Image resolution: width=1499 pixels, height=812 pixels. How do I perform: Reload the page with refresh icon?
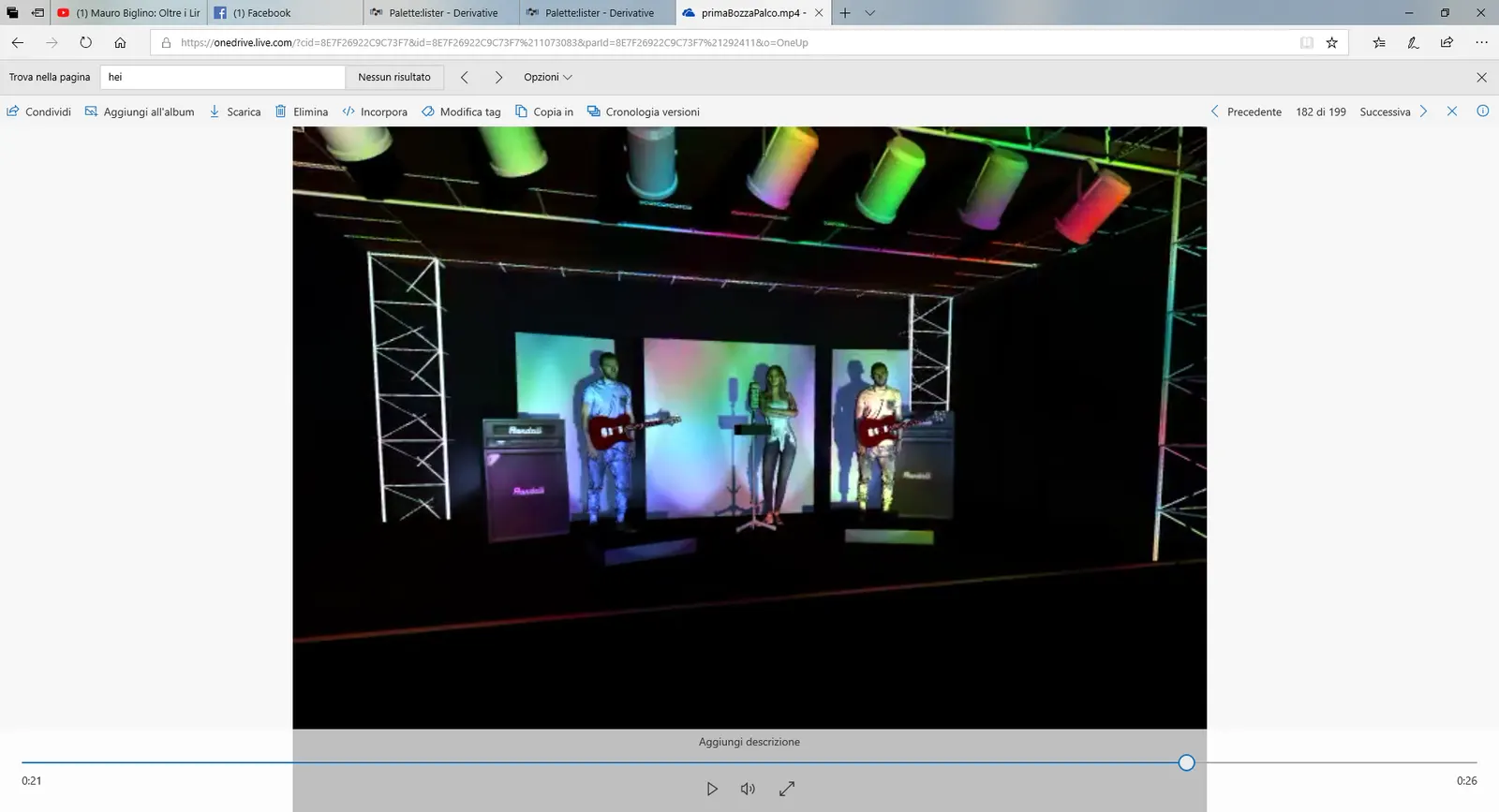tap(85, 42)
